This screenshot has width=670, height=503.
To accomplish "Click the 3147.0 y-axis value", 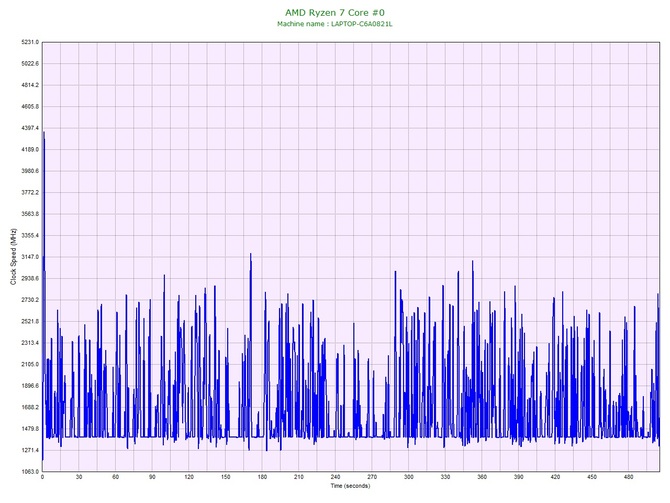I will pyautogui.click(x=30, y=257).
